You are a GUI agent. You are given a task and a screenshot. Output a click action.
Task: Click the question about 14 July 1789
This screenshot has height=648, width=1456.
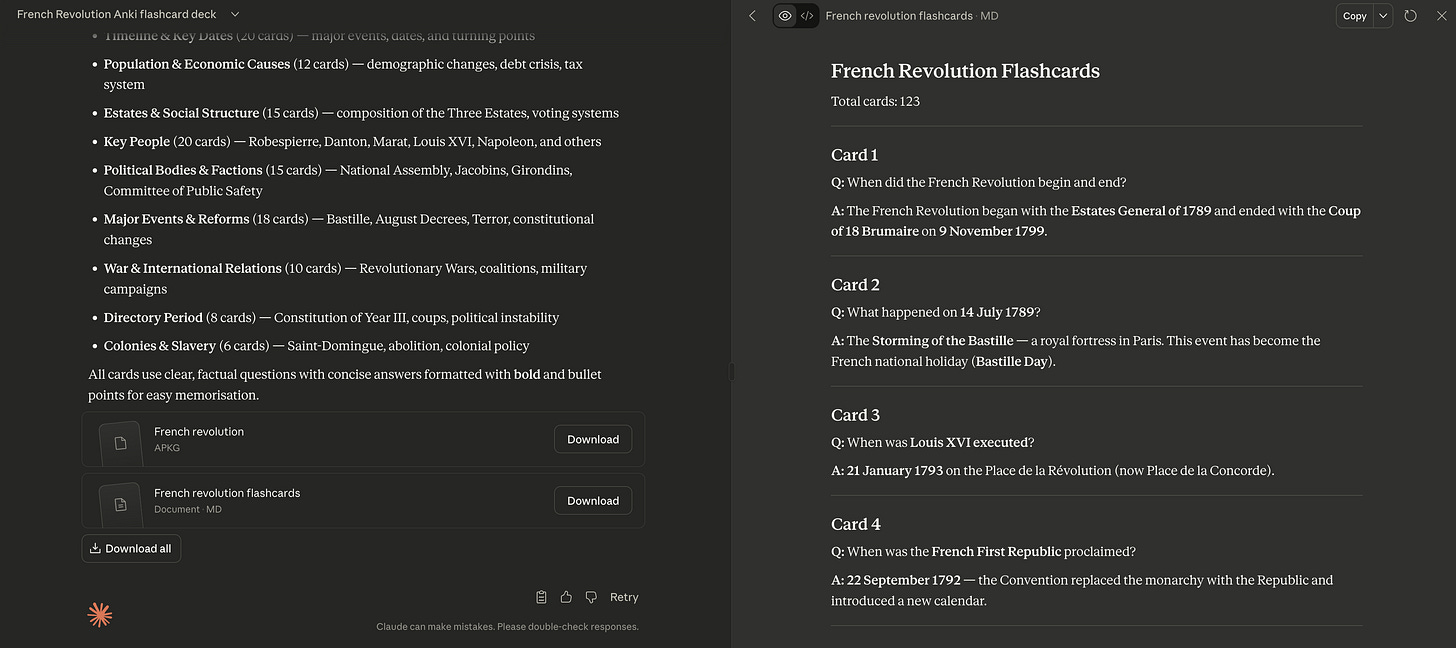point(936,312)
